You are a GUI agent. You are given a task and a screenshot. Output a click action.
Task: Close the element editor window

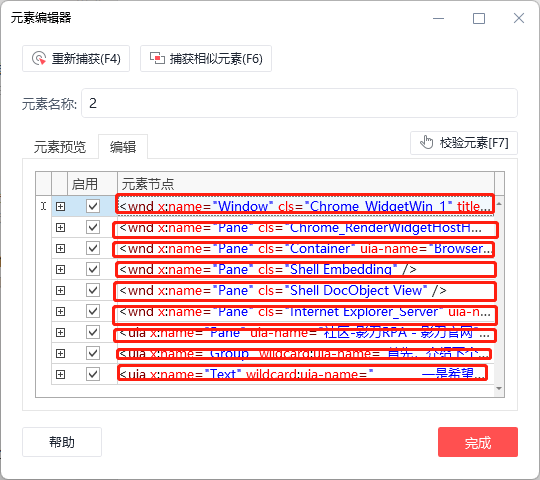519,18
